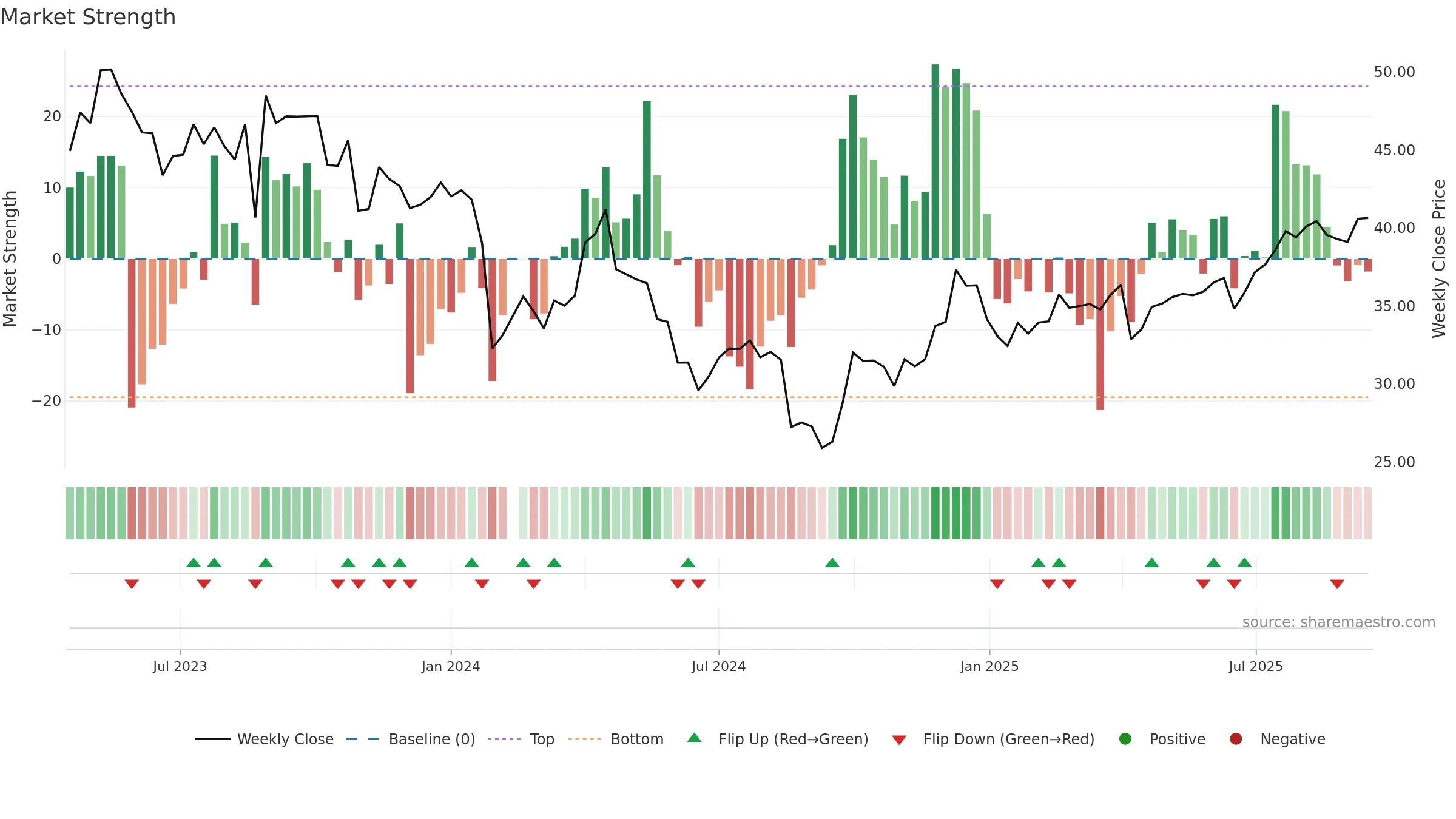Click the last pale red cell of the heat strip
Image resolution: width=1456 pixels, height=819 pixels.
[x=1368, y=513]
